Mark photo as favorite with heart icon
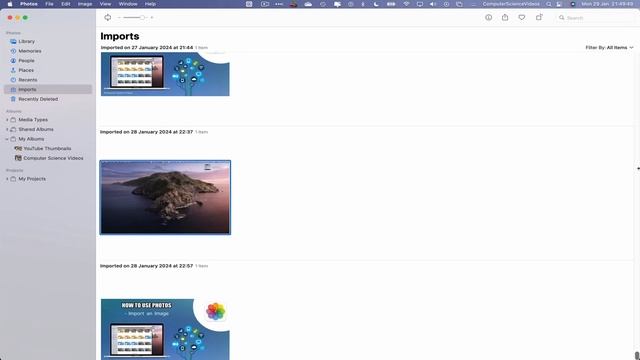Screen dimensions: 640x360 point(522,18)
